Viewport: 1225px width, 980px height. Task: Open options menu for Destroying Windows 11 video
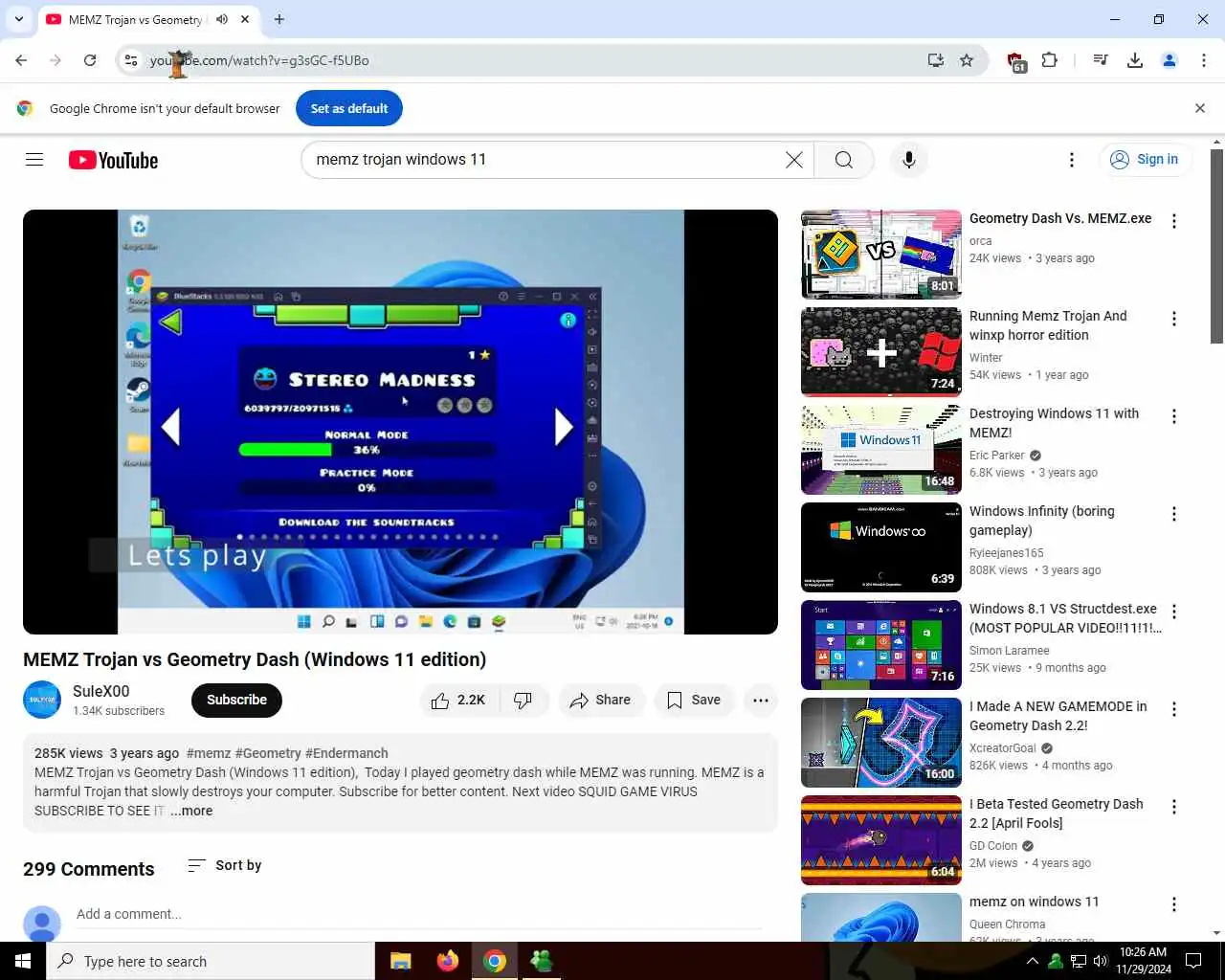pos(1174,416)
